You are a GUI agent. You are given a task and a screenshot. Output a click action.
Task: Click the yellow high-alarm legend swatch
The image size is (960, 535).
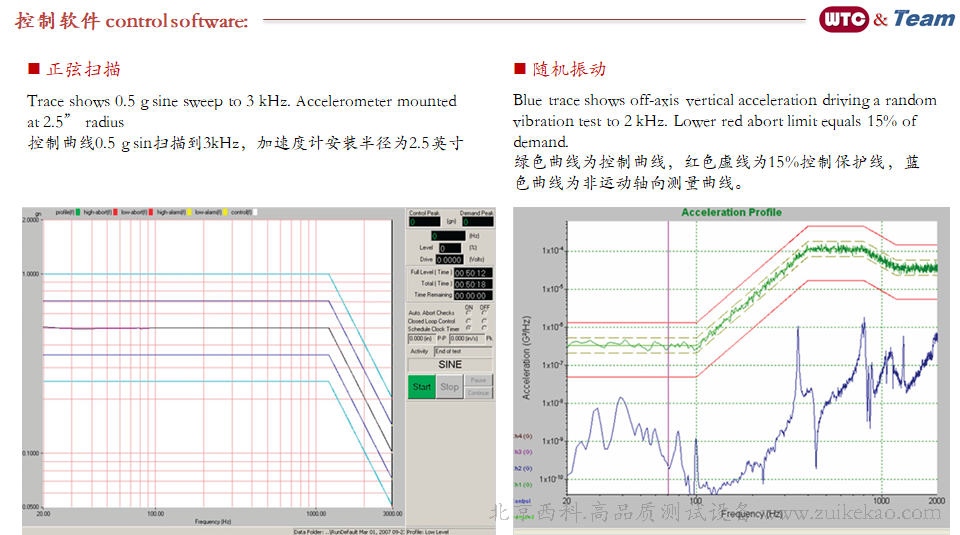[x=189, y=212]
